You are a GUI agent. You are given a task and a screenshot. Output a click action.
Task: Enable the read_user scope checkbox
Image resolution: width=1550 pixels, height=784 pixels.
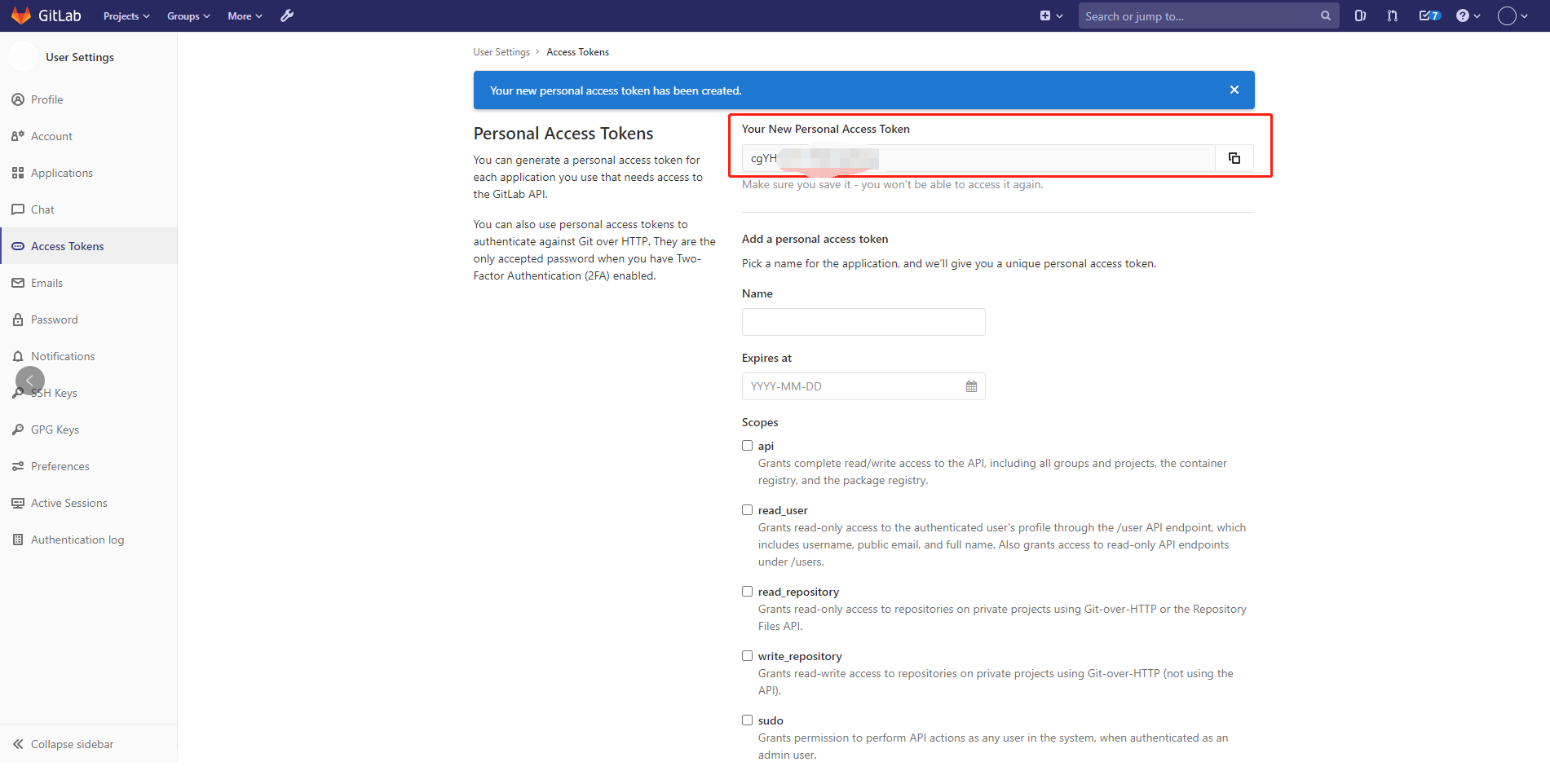[x=747, y=510]
